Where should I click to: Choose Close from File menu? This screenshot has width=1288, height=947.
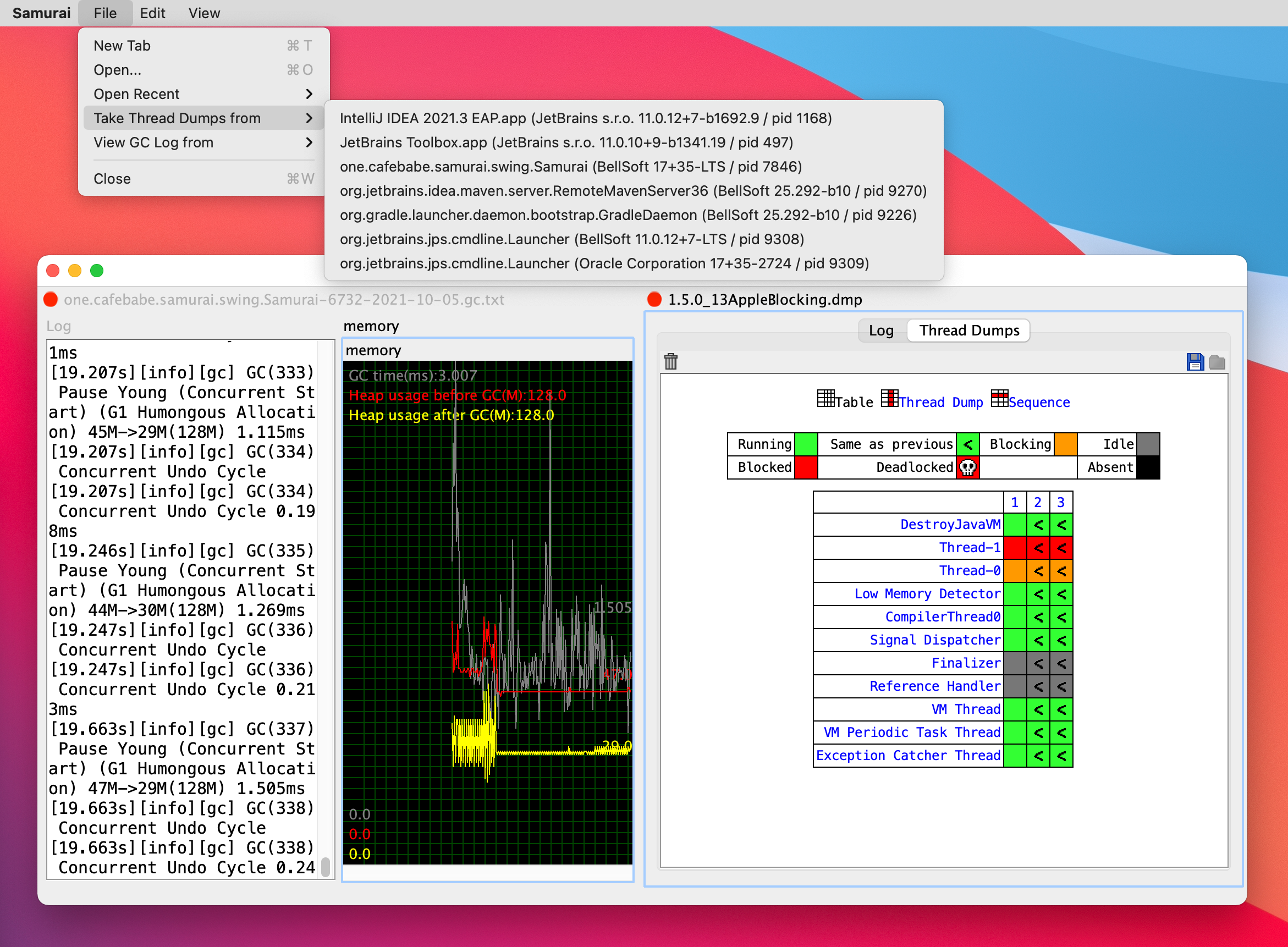point(203,178)
